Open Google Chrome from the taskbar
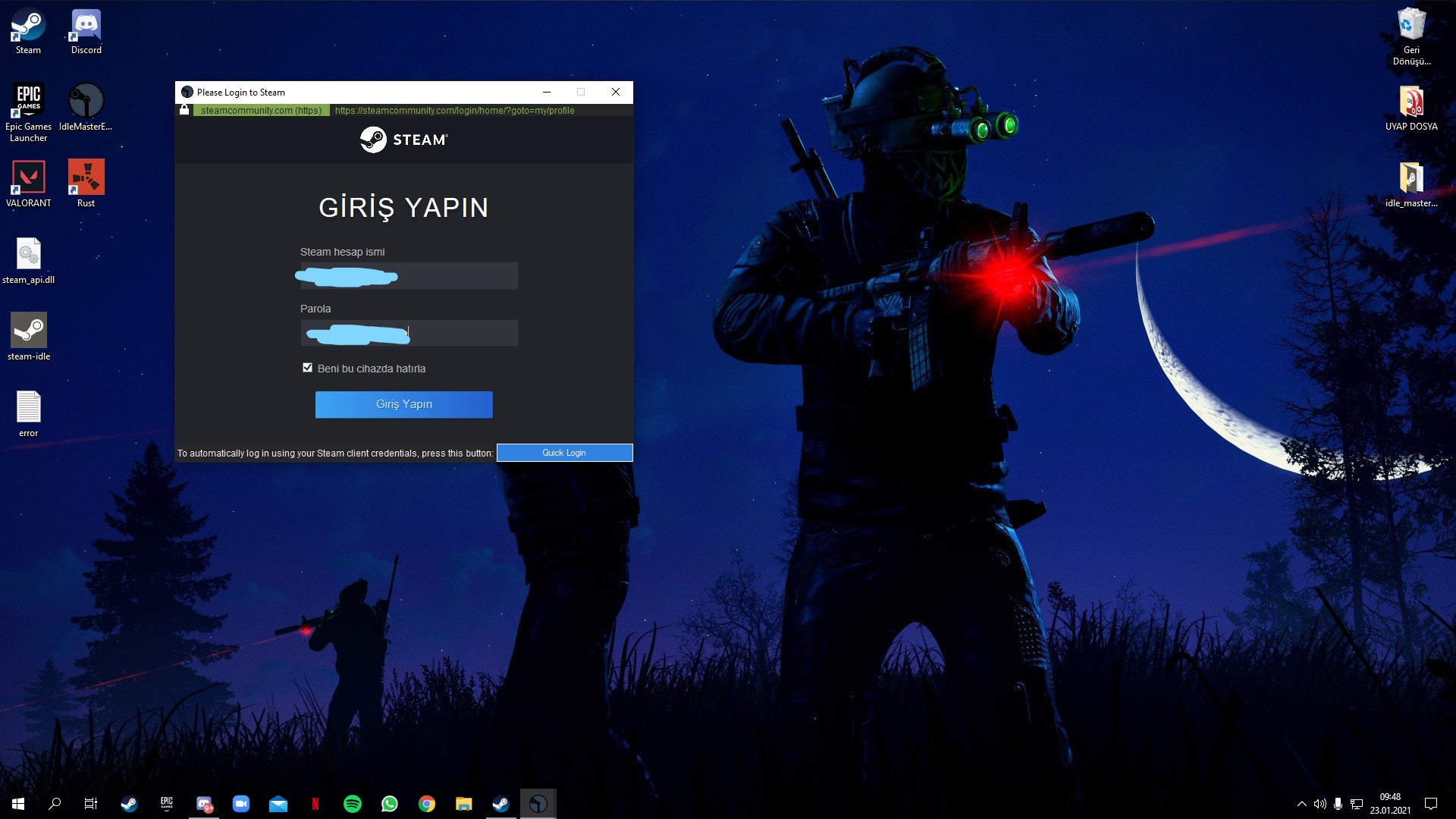Image resolution: width=1456 pixels, height=819 pixels. pyautogui.click(x=427, y=804)
